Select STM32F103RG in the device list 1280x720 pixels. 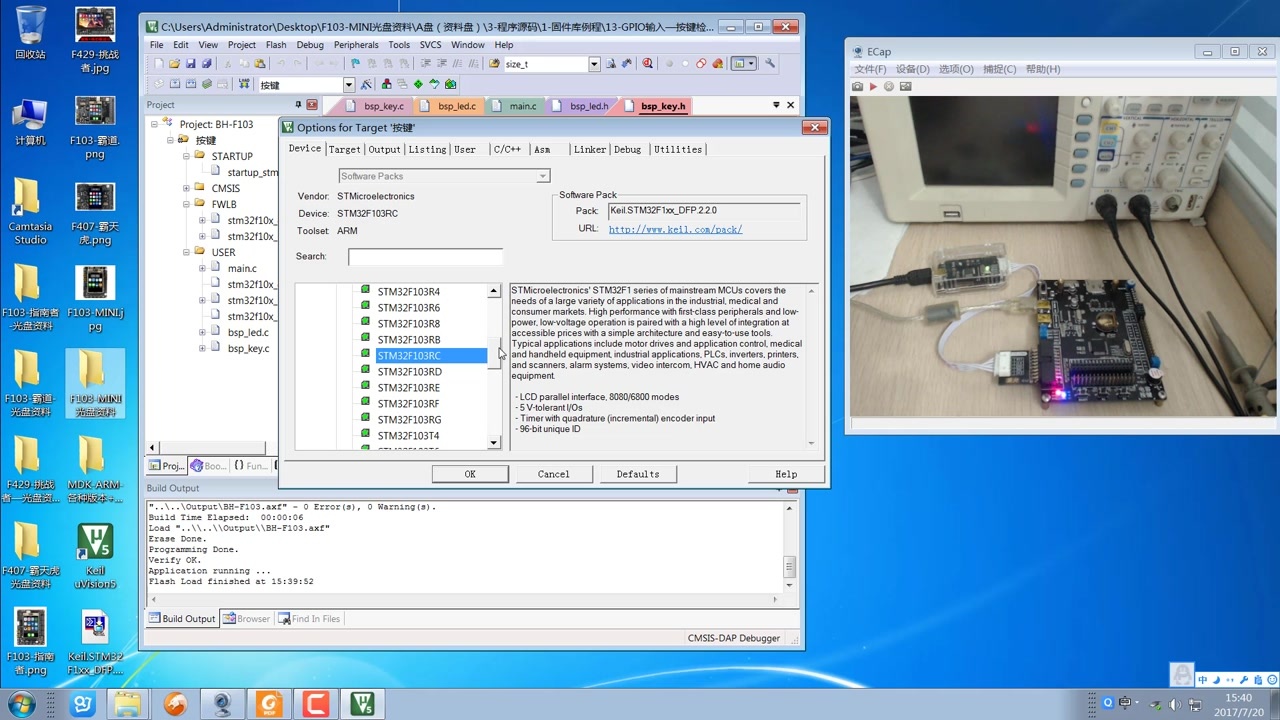(x=409, y=420)
